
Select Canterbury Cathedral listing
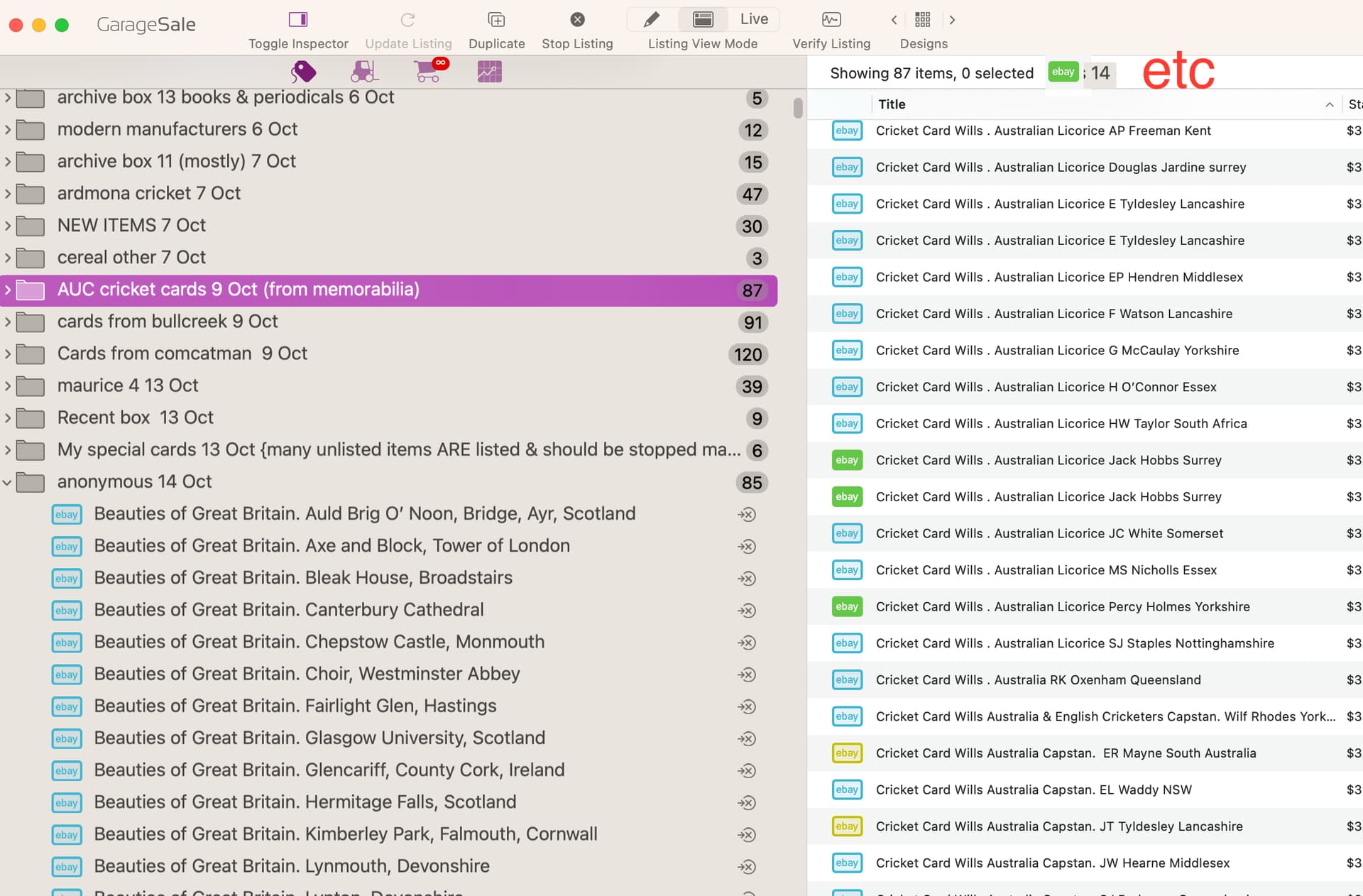point(388,610)
